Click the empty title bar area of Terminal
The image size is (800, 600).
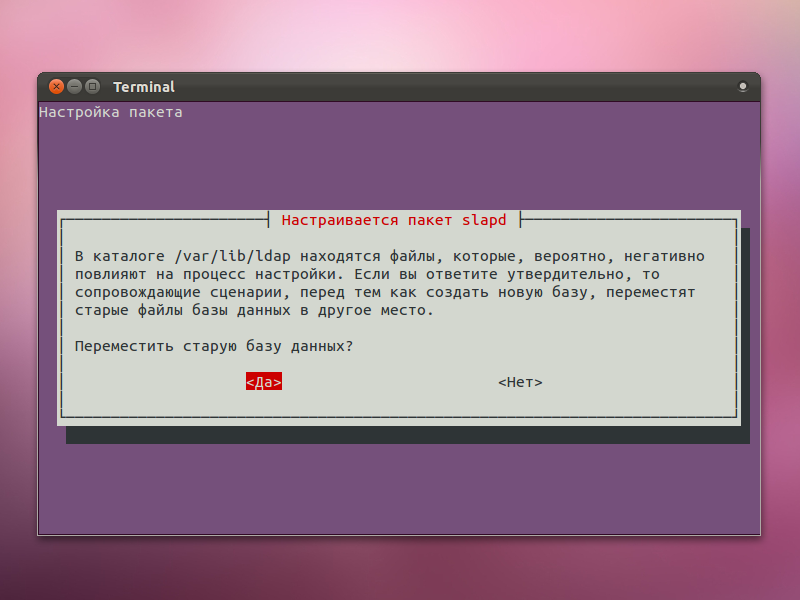(450, 87)
